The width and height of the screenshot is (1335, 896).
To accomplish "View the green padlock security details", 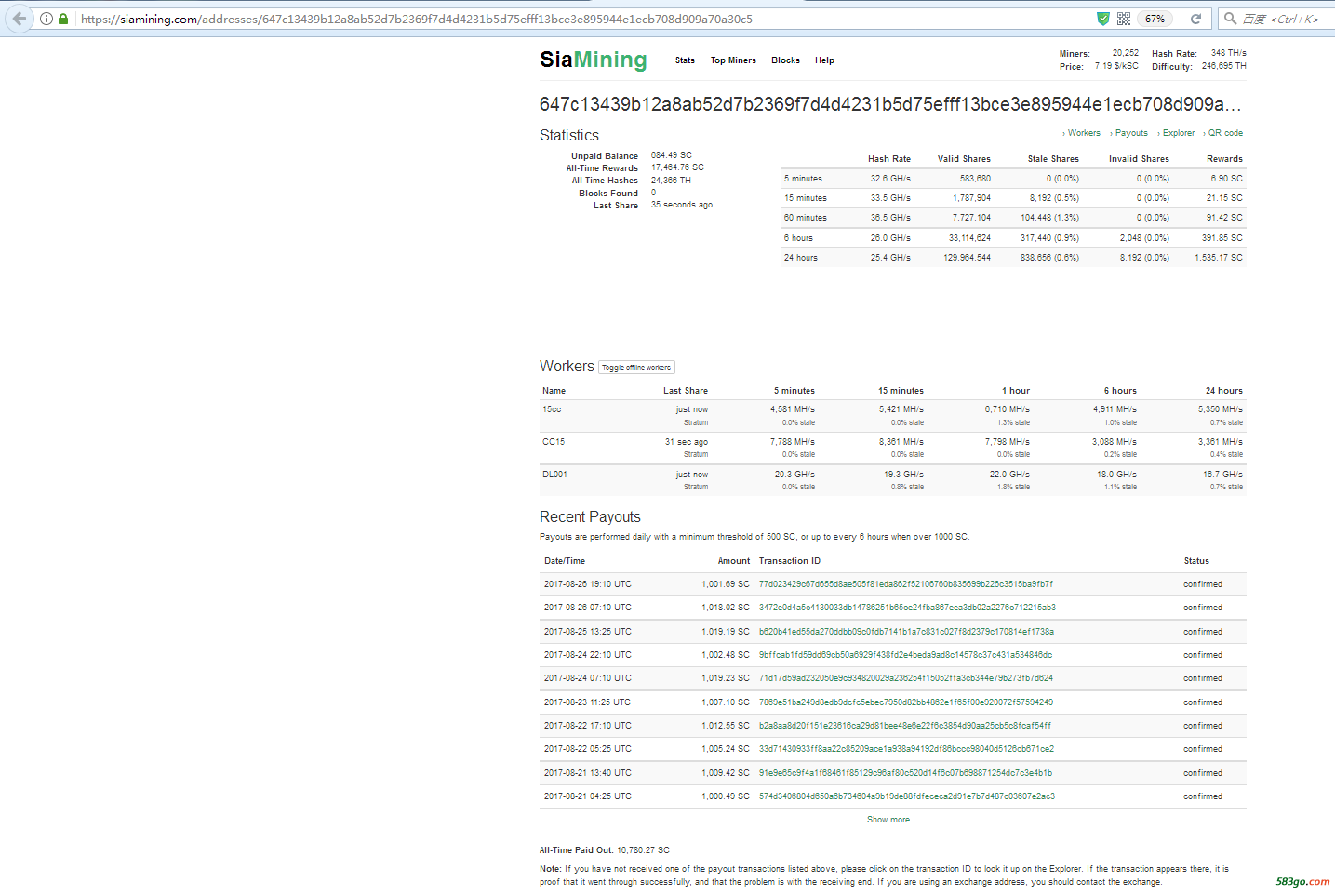I will point(63,19).
